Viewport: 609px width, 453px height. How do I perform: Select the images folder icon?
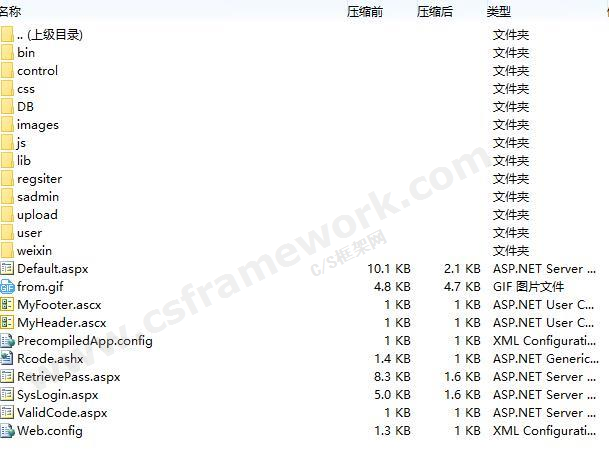(x=7, y=125)
